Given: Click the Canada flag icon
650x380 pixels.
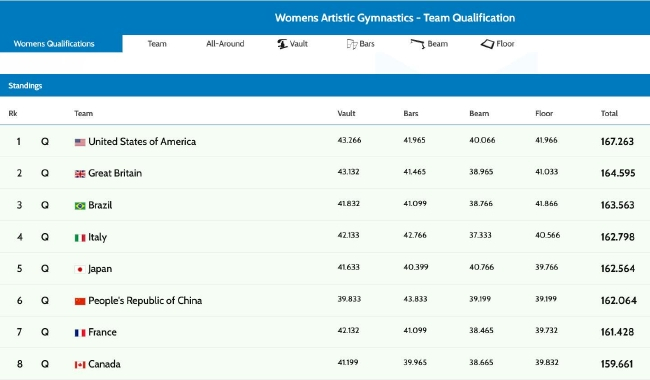Looking at the screenshot, I should click(x=80, y=365).
